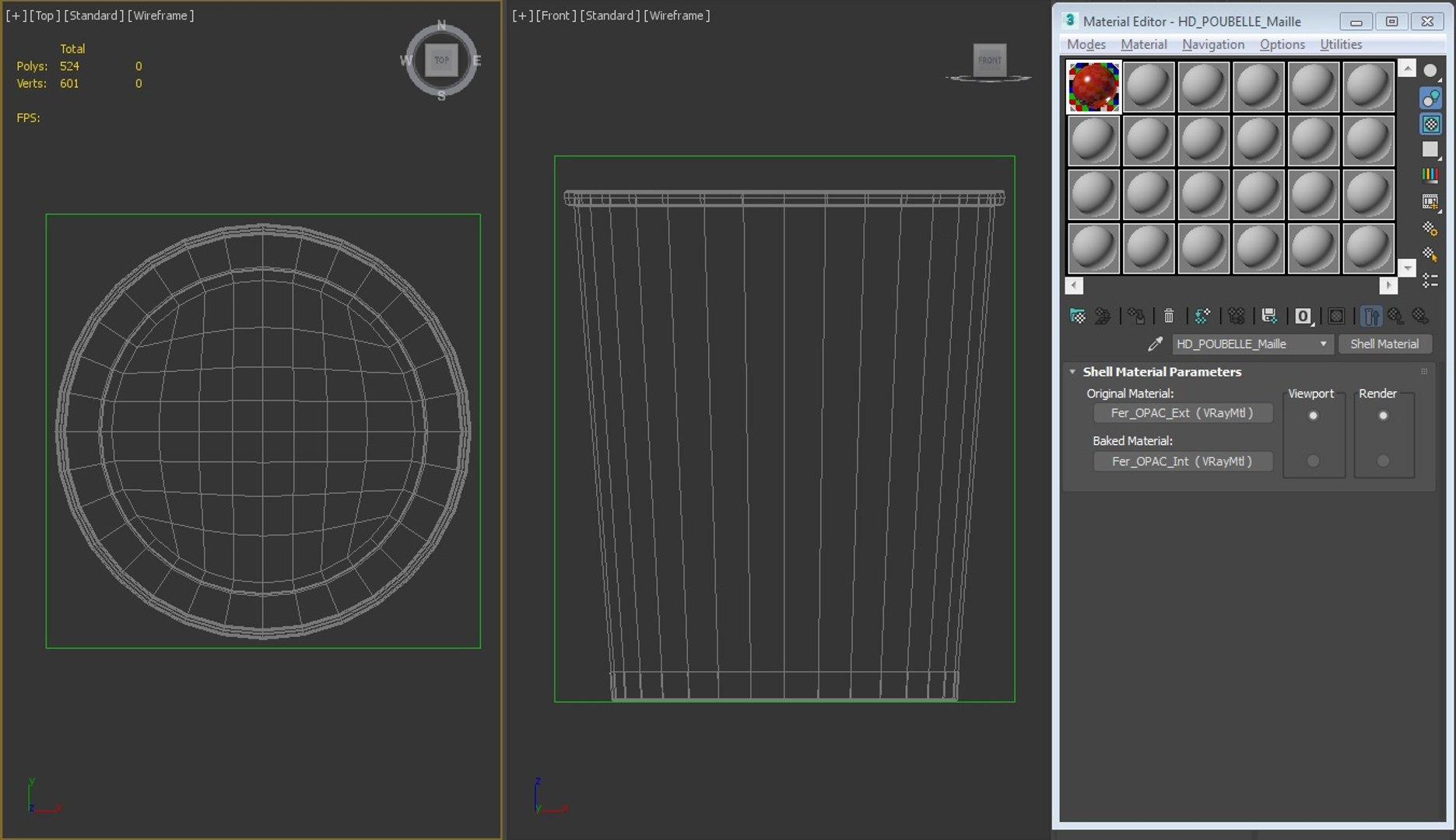Click the Make Unique icon
1456x840 pixels.
(1236, 316)
